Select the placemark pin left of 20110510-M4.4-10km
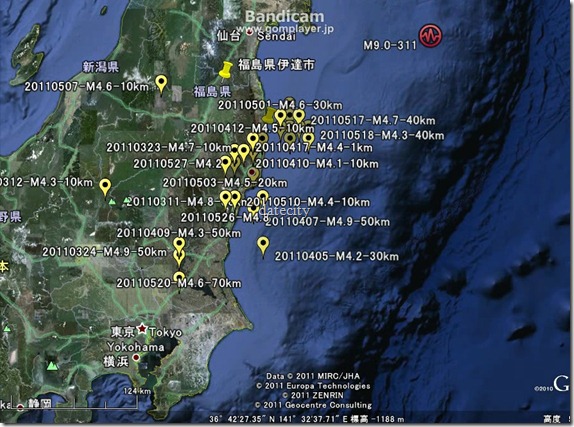574x427 pixels. 262,197
